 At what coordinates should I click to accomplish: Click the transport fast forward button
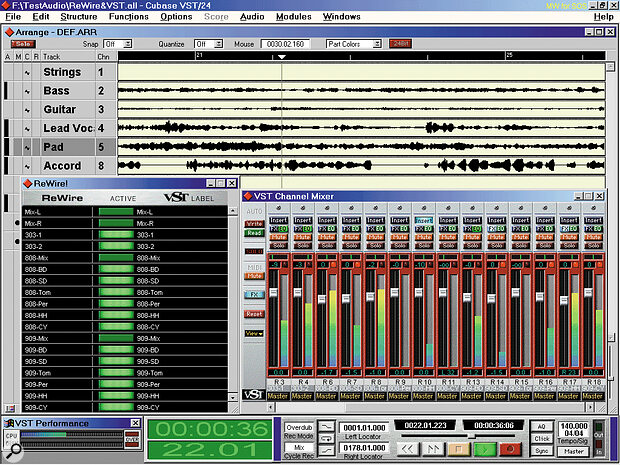pos(433,449)
